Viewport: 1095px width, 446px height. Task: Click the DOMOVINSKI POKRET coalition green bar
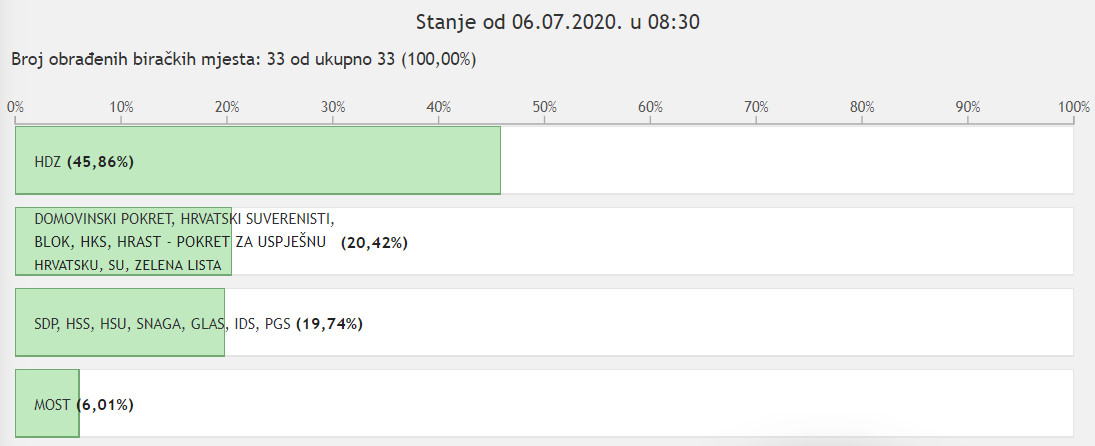[123, 241]
